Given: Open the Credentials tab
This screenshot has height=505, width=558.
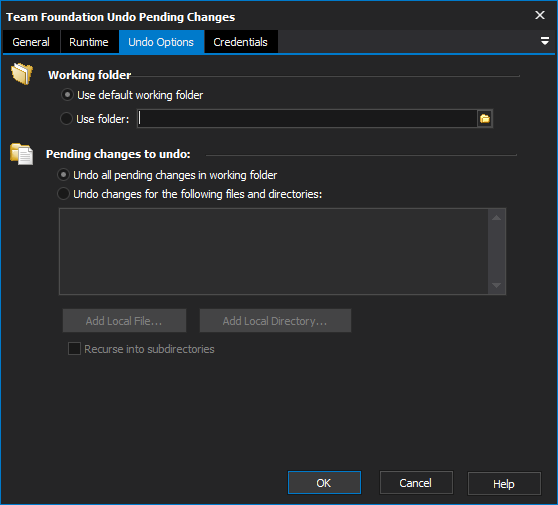Looking at the screenshot, I should tap(241, 42).
